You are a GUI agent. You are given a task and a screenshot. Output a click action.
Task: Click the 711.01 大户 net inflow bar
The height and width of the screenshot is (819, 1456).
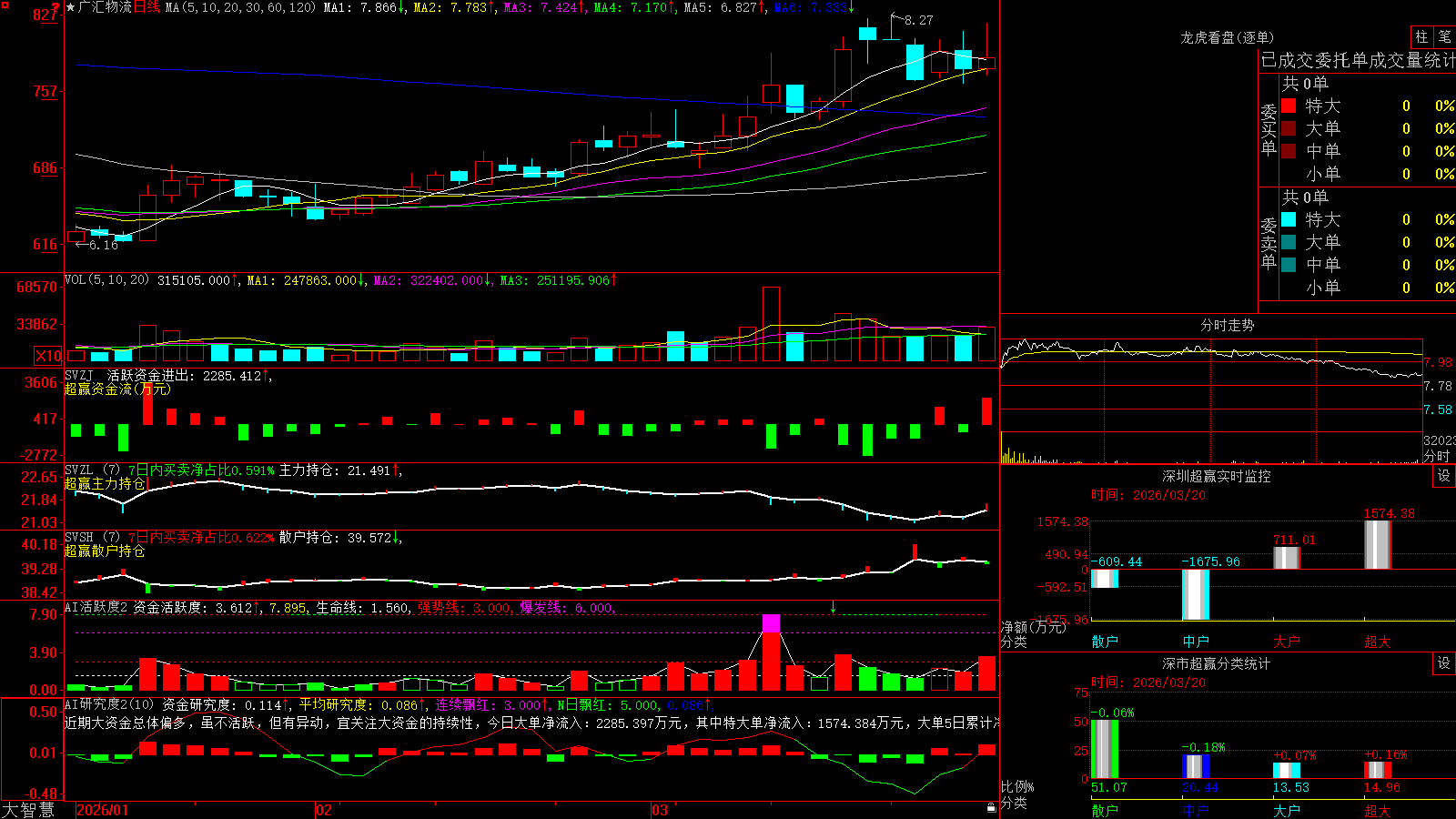pos(1287,558)
